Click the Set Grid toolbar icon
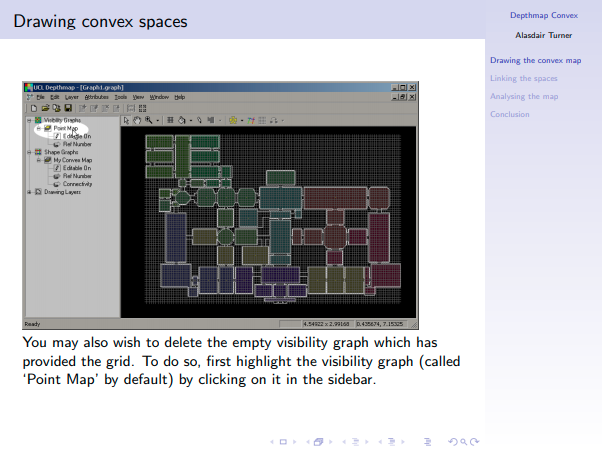 [x=170, y=121]
